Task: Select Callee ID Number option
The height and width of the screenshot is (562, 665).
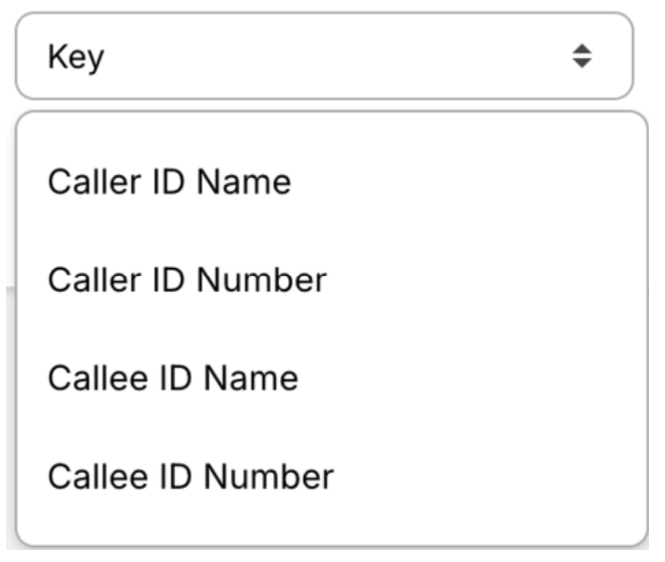Action: [190, 476]
